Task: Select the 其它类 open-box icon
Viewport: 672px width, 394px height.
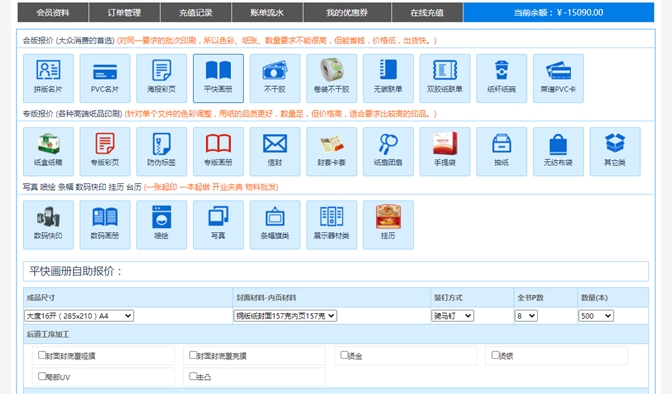Action: tap(615, 152)
